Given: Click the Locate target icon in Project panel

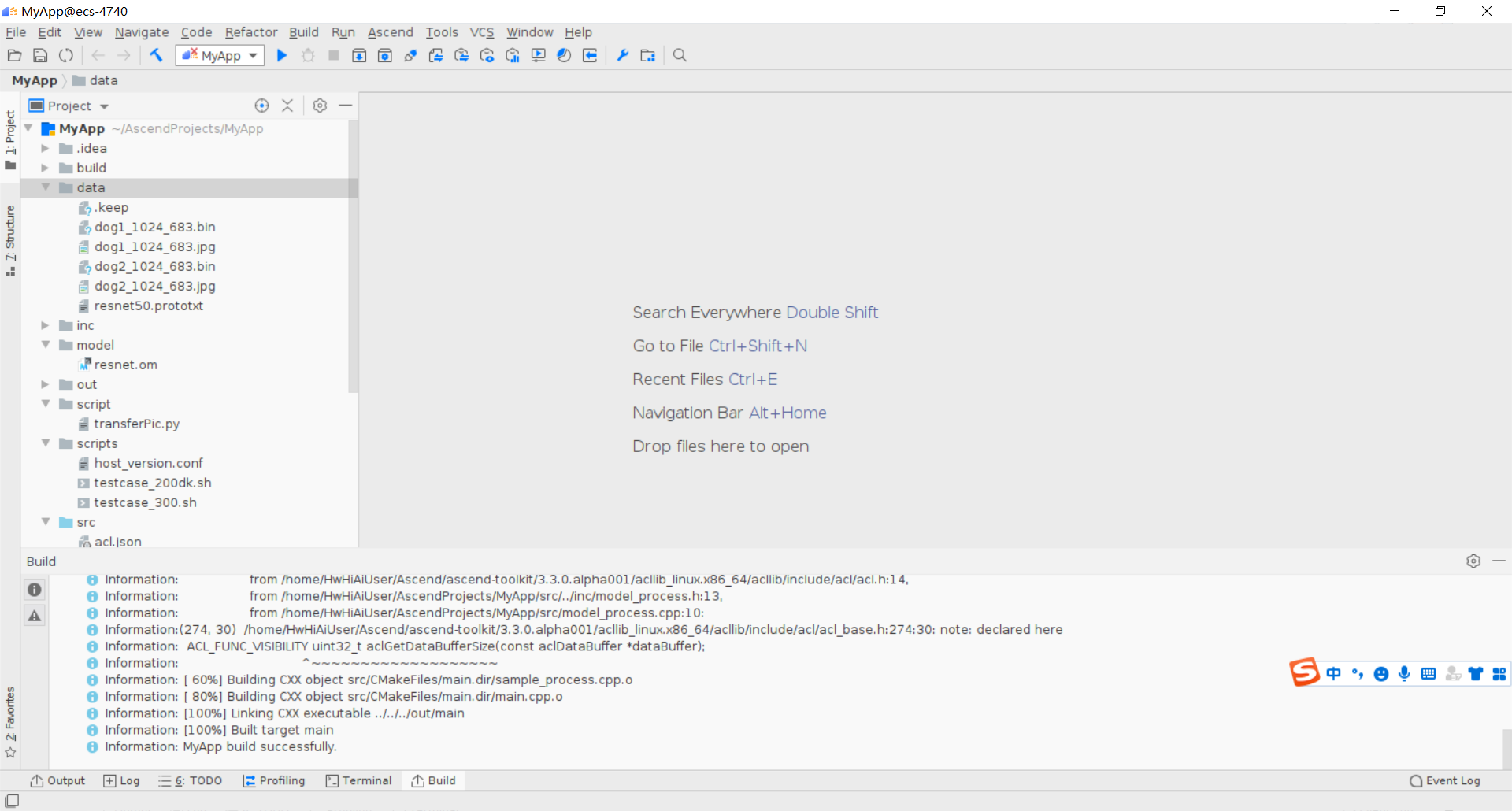Looking at the screenshot, I should point(262,106).
